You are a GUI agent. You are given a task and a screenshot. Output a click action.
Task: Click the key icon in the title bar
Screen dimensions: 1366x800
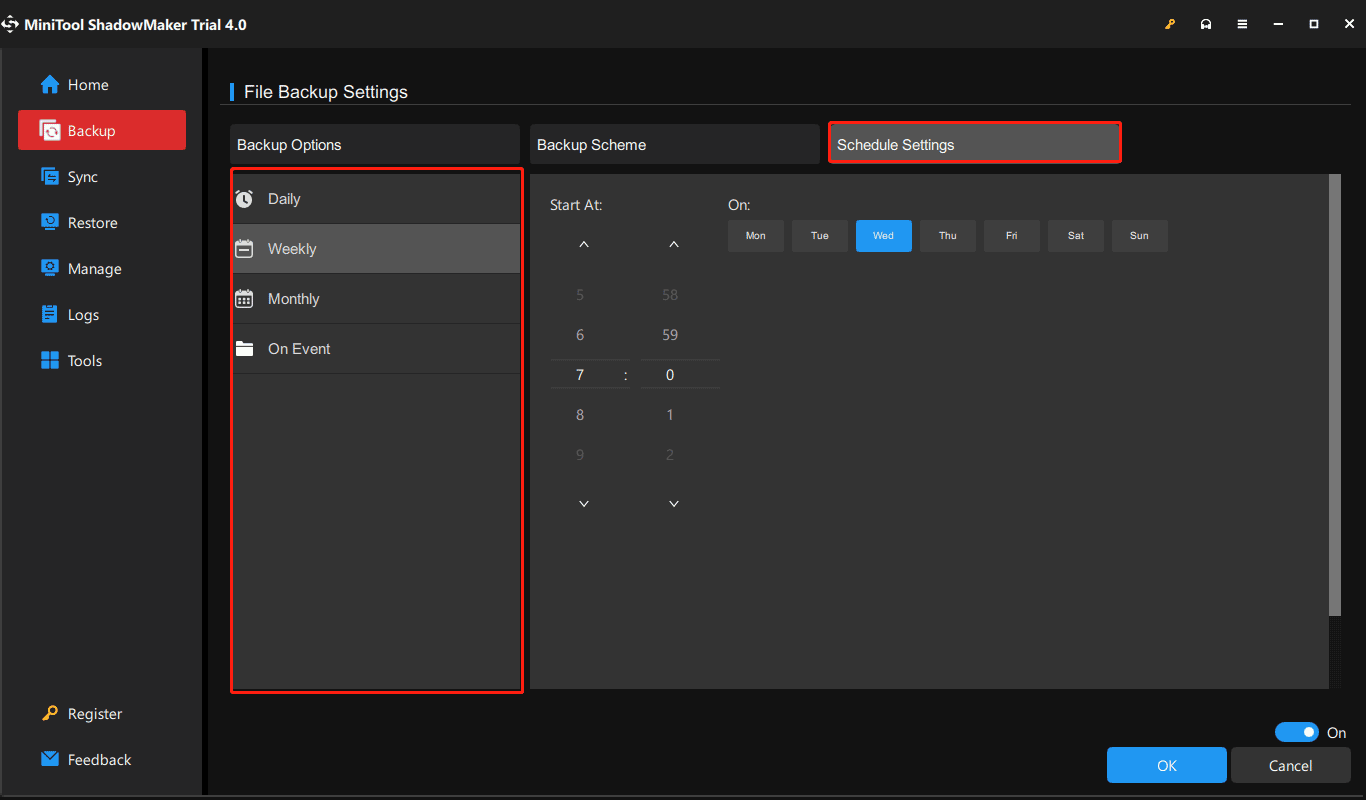pos(1170,23)
